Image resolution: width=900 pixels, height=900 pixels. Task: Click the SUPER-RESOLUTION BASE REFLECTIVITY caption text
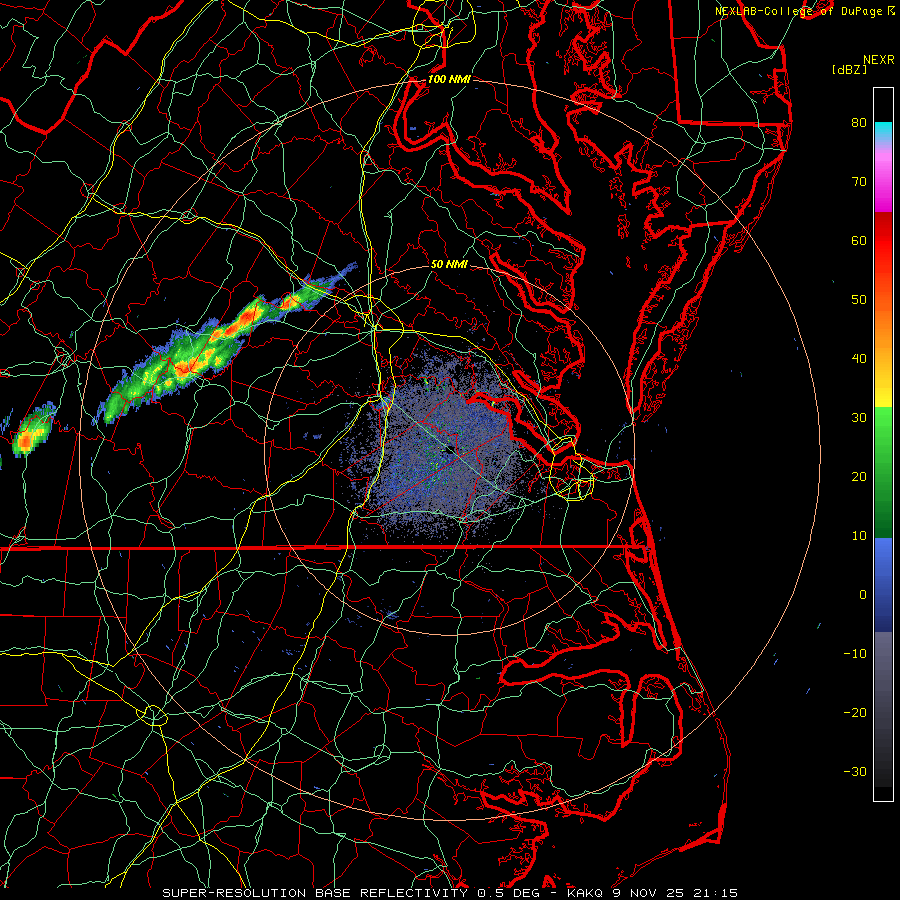[315, 893]
